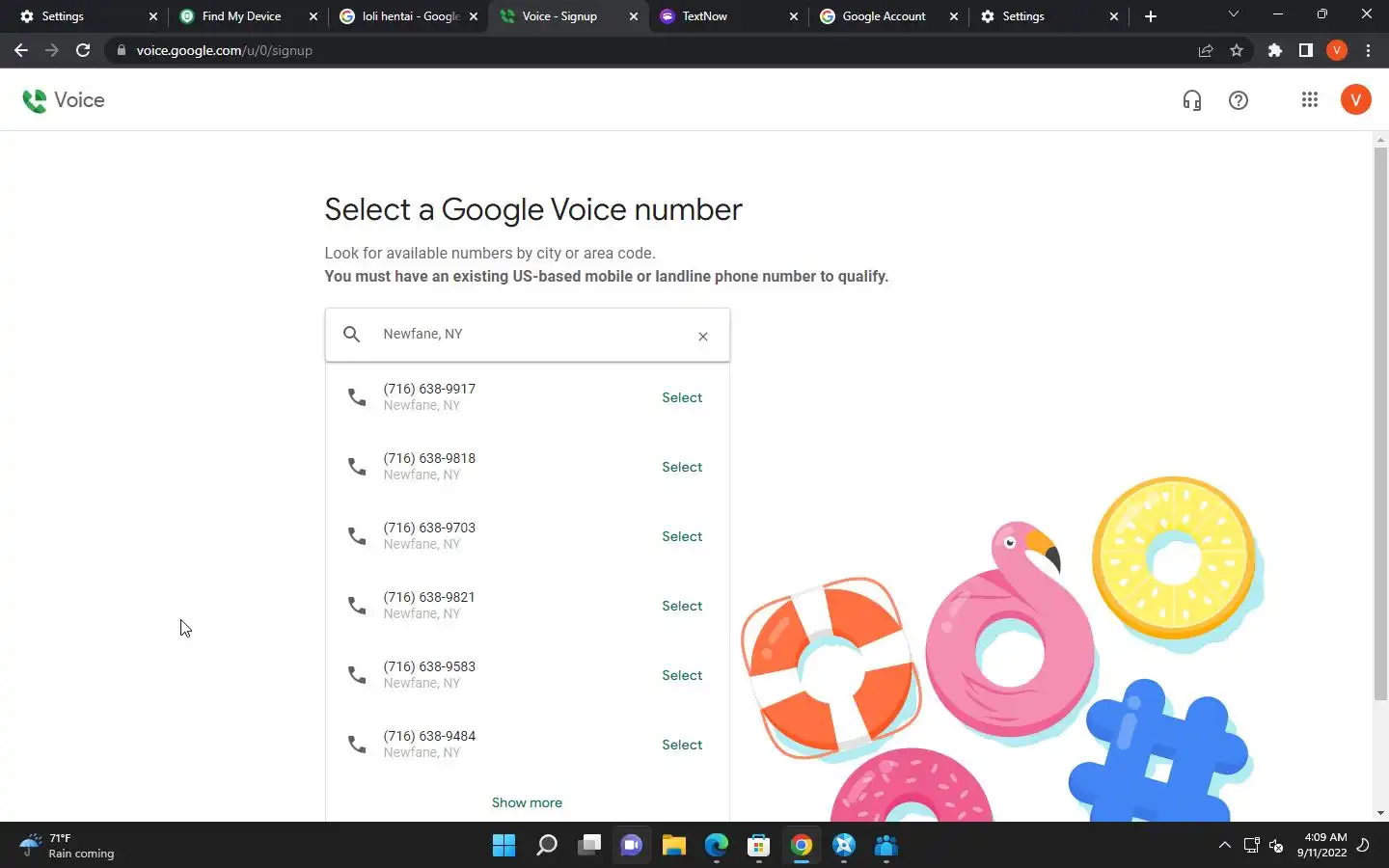Viewport: 1389px width, 868px height.
Task: Click the search magnifier icon in number search
Action: [352, 334]
